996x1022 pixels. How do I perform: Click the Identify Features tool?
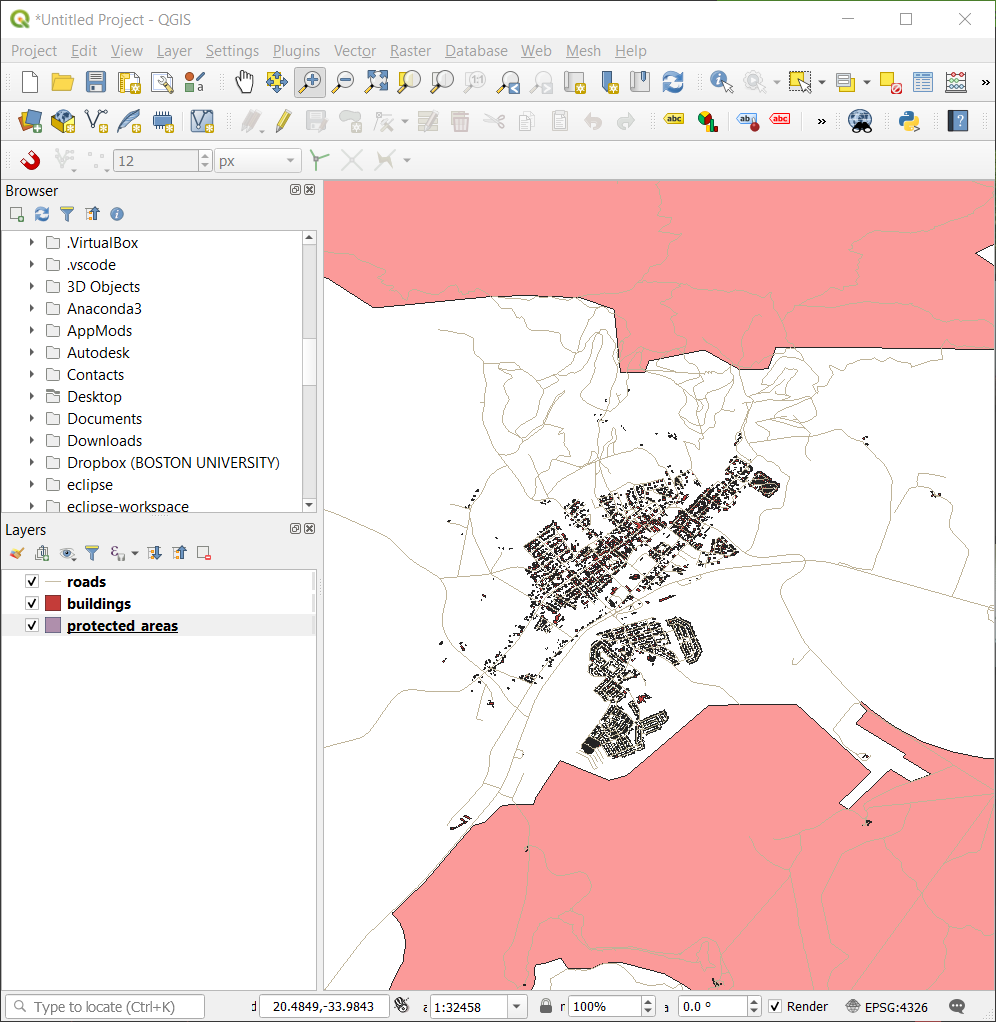click(x=720, y=82)
